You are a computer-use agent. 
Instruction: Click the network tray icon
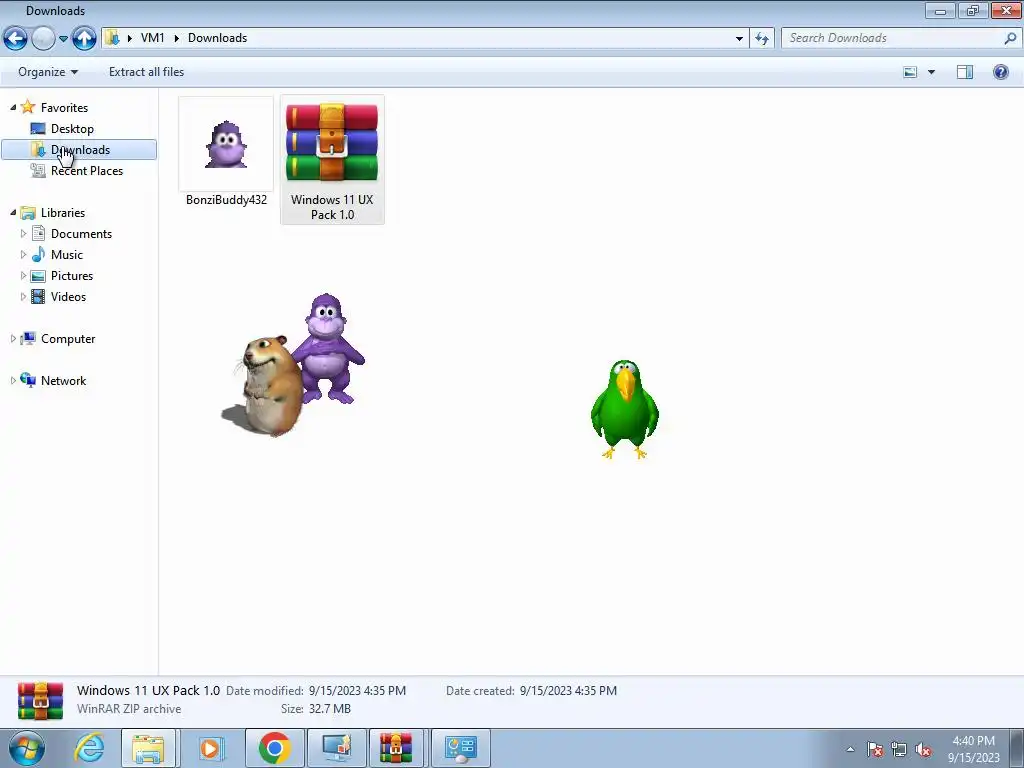click(899, 749)
